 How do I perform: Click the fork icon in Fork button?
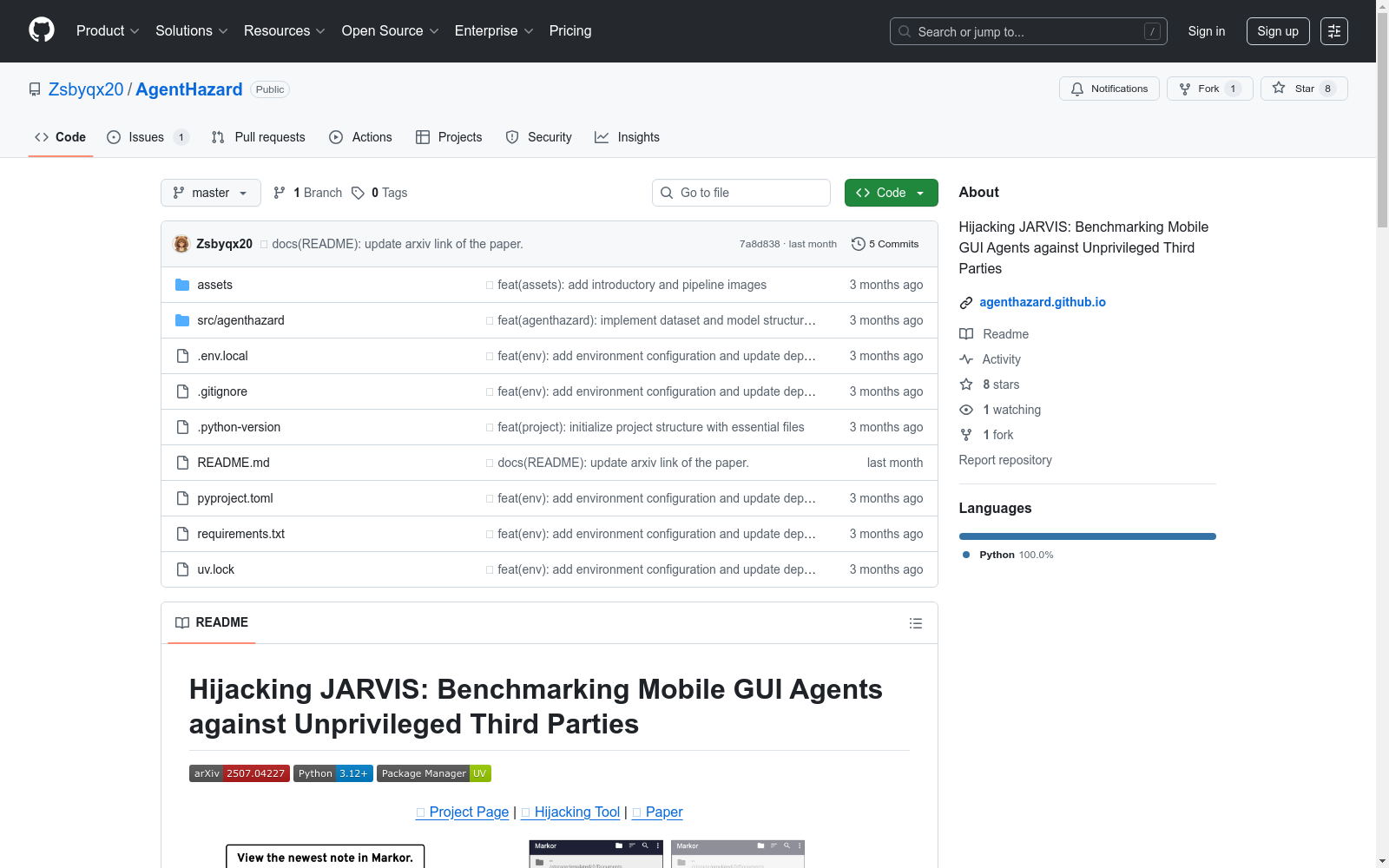[x=1185, y=89]
